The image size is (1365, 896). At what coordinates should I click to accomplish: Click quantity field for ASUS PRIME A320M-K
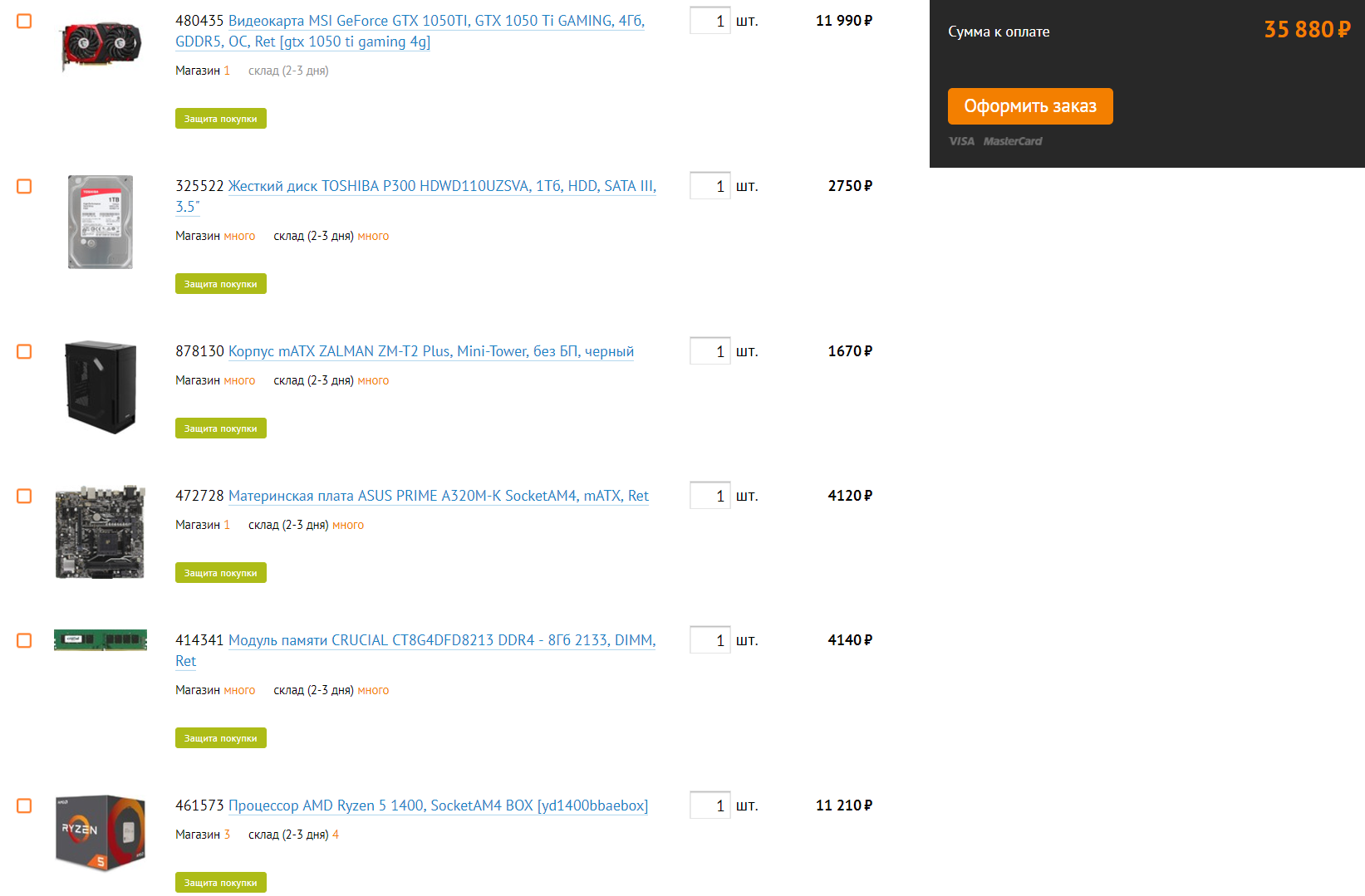point(710,496)
